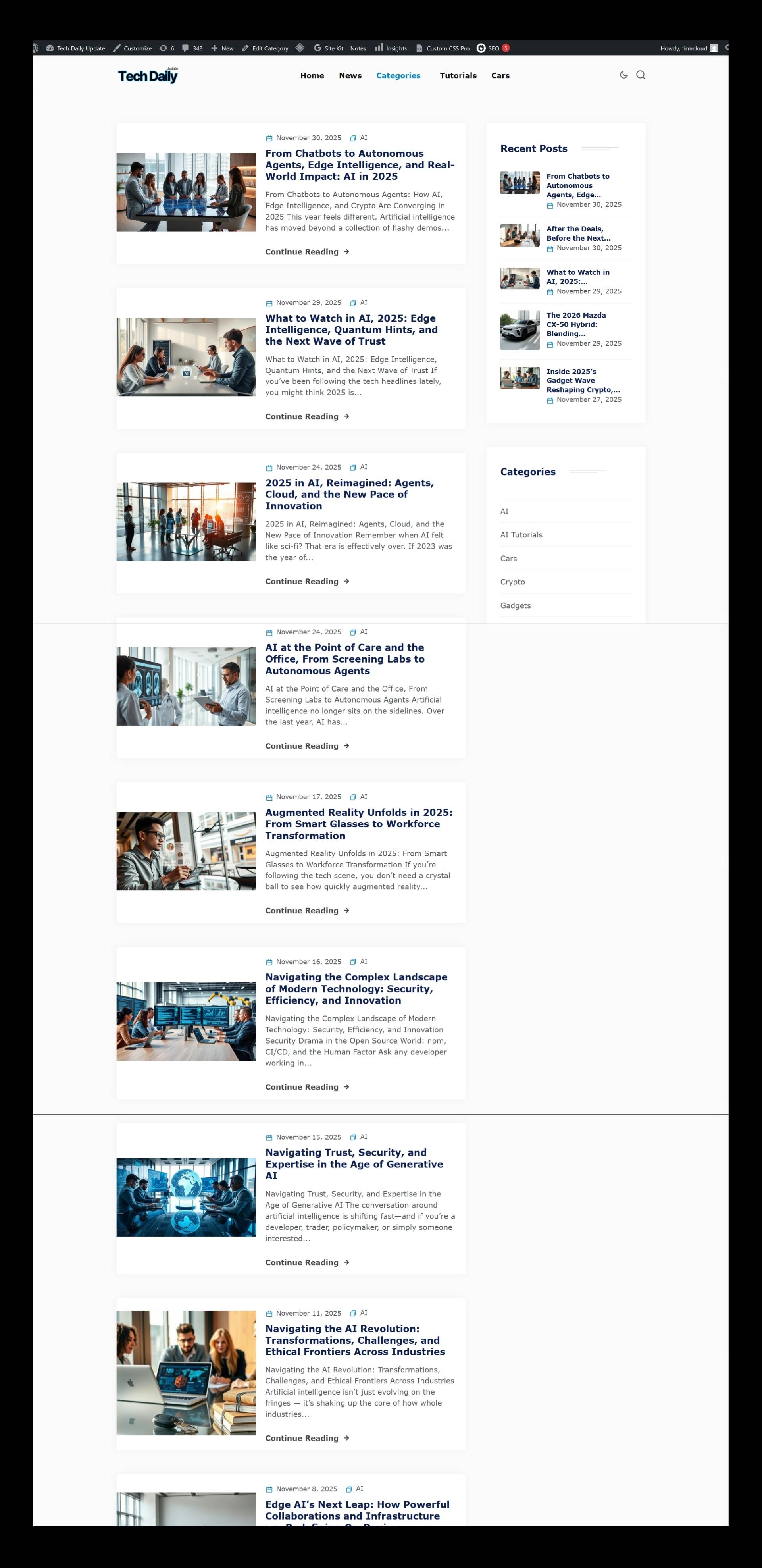The image size is (762, 1568).
Task: Open the WordPress logo menu in admin bar
Action: point(36,48)
